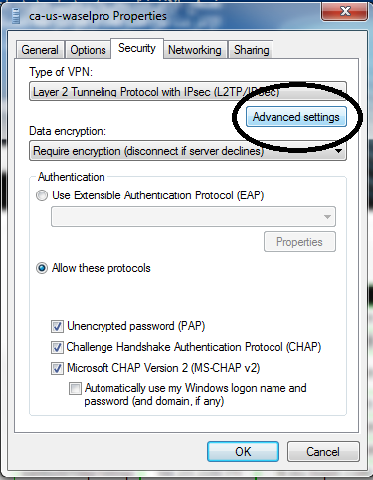Open the Sharing tab

251,50
